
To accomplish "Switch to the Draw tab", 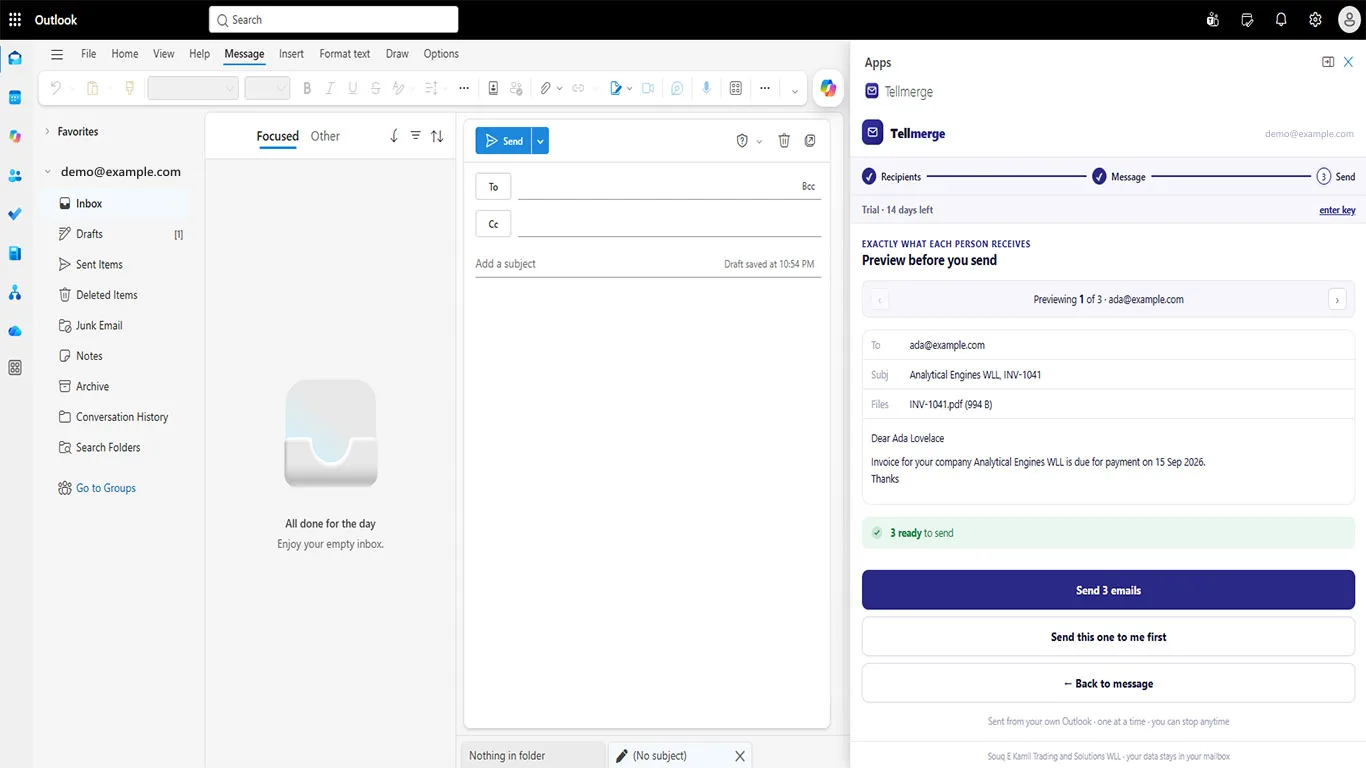I will click(x=397, y=54).
